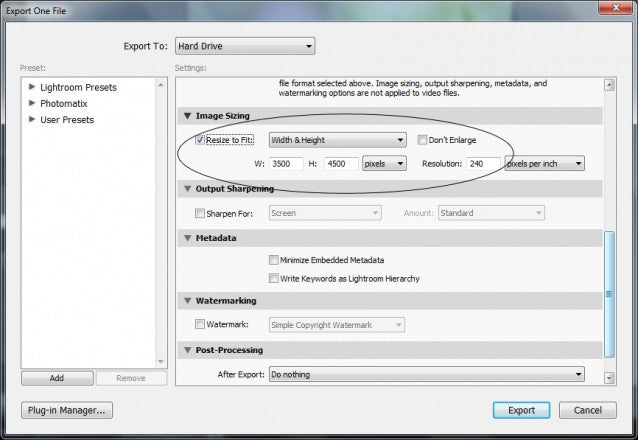
Task: Open the Export To Hard Drive dropdown
Action: [243, 46]
